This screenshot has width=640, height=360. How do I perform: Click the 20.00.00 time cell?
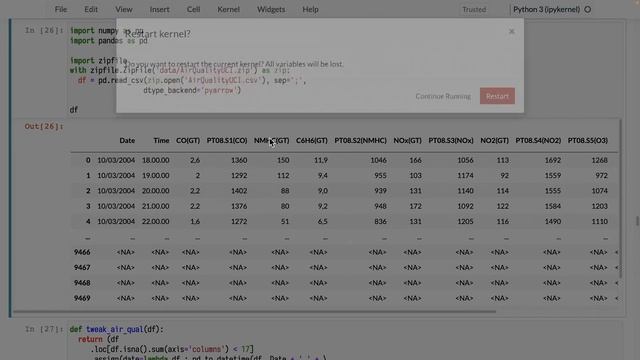click(156, 191)
